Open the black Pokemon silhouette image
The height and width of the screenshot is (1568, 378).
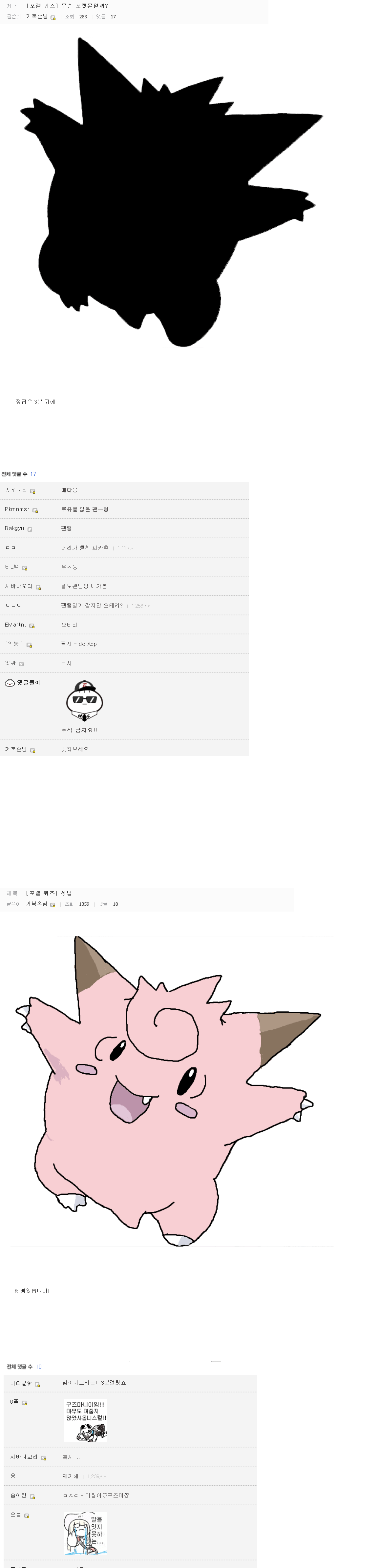(172, 192)
